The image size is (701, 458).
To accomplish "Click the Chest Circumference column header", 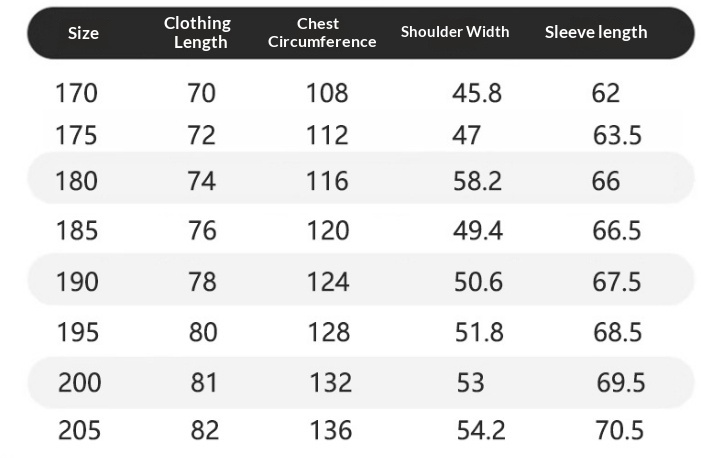I will [x=322, y=33].
